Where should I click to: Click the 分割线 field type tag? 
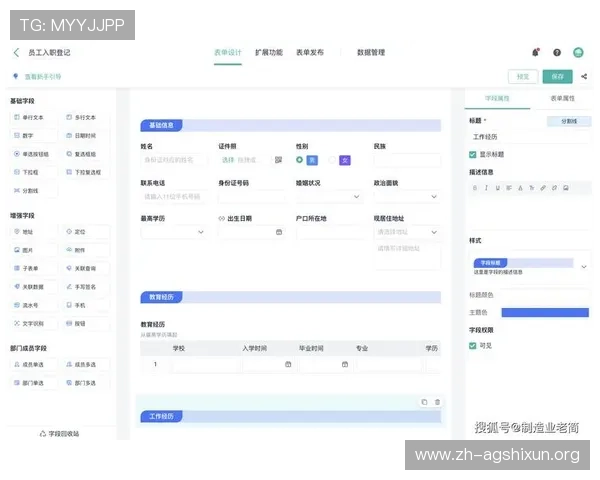569,121
